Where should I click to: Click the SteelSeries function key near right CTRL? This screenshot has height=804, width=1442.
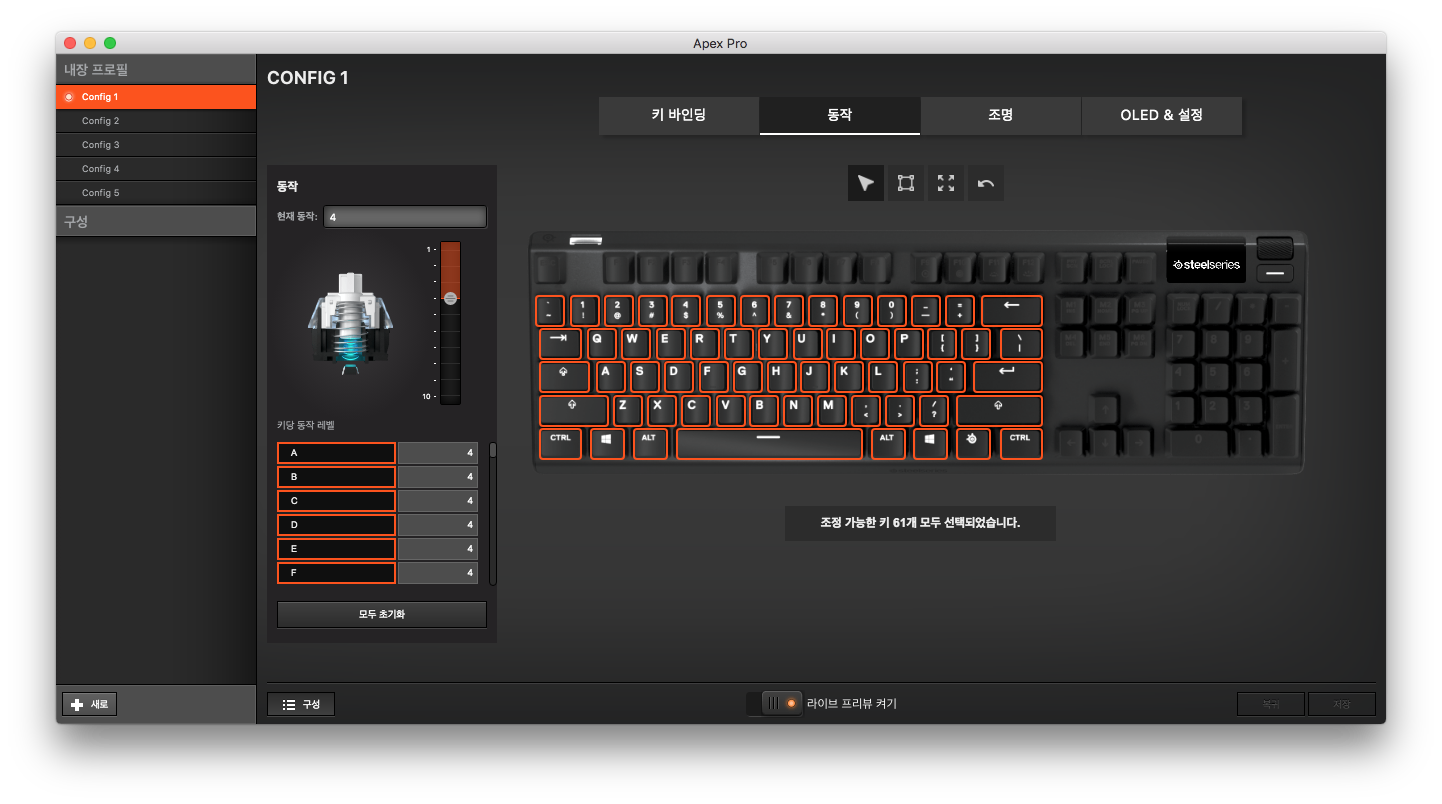coord(973,443)
